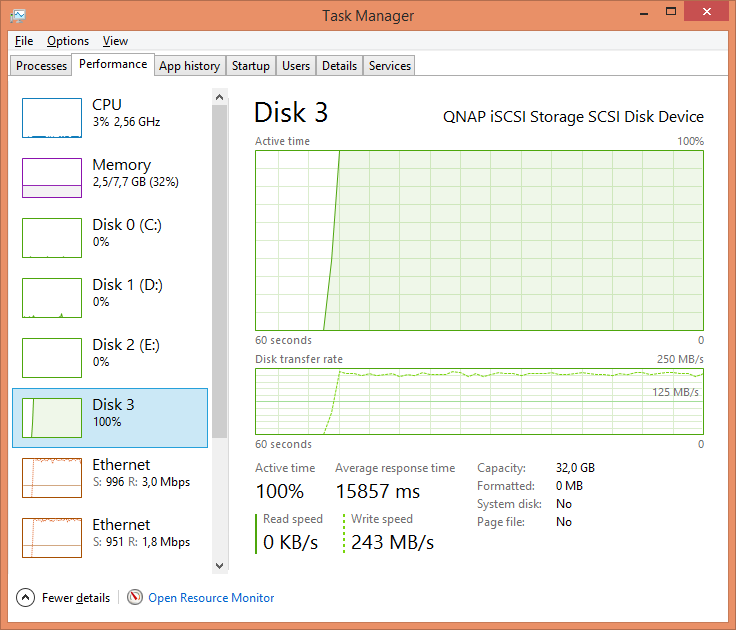
Task: Select the Memory usage thumbnail graph
Action: coord(52,178)
